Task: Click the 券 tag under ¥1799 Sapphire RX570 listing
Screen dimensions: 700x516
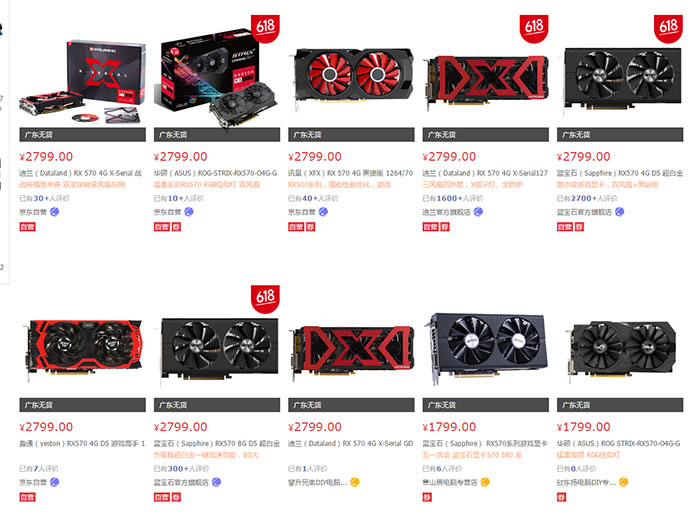Action: 427,497
